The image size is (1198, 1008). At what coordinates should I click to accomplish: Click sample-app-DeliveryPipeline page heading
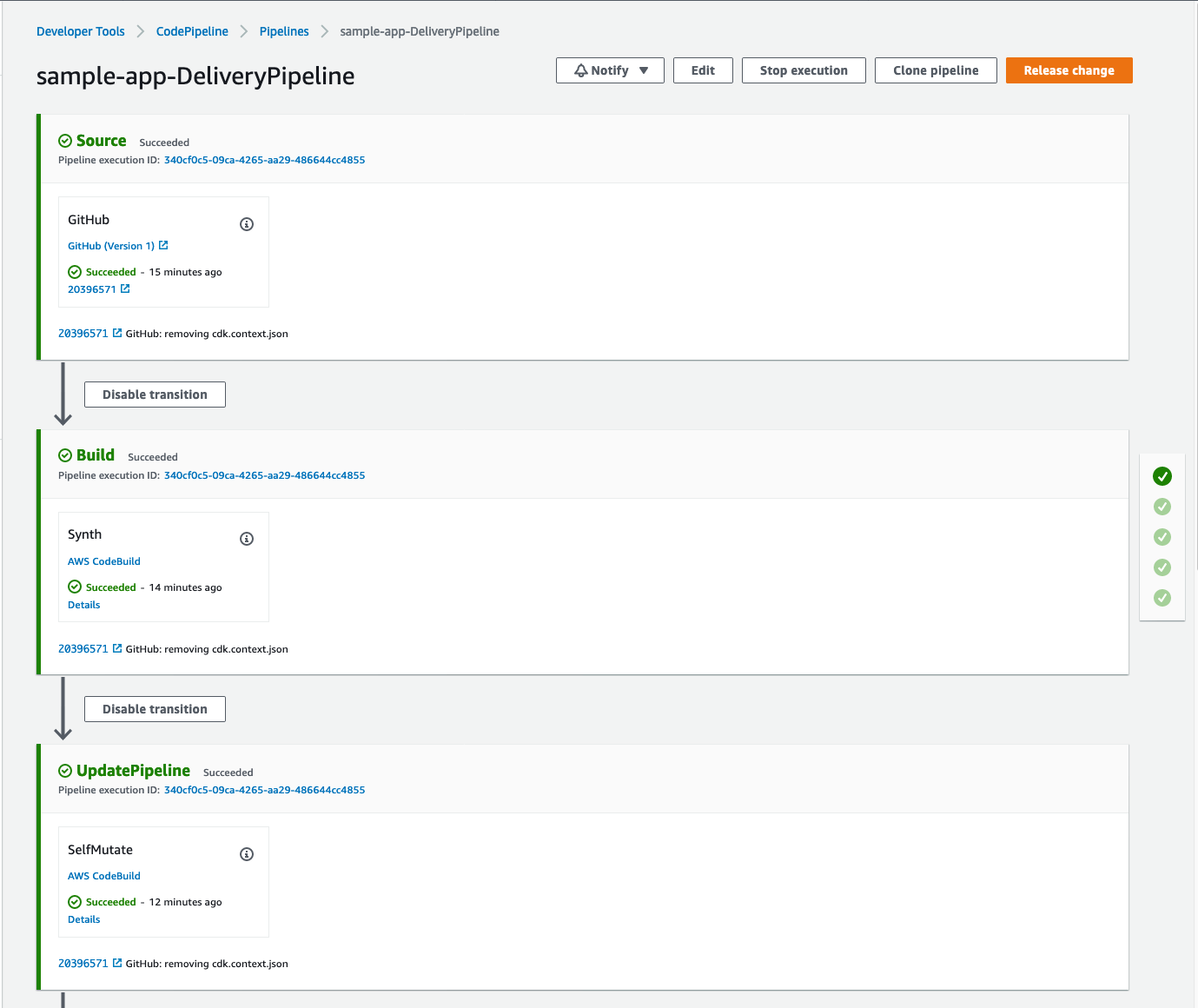pyautogui.click(x=195, y=76)
